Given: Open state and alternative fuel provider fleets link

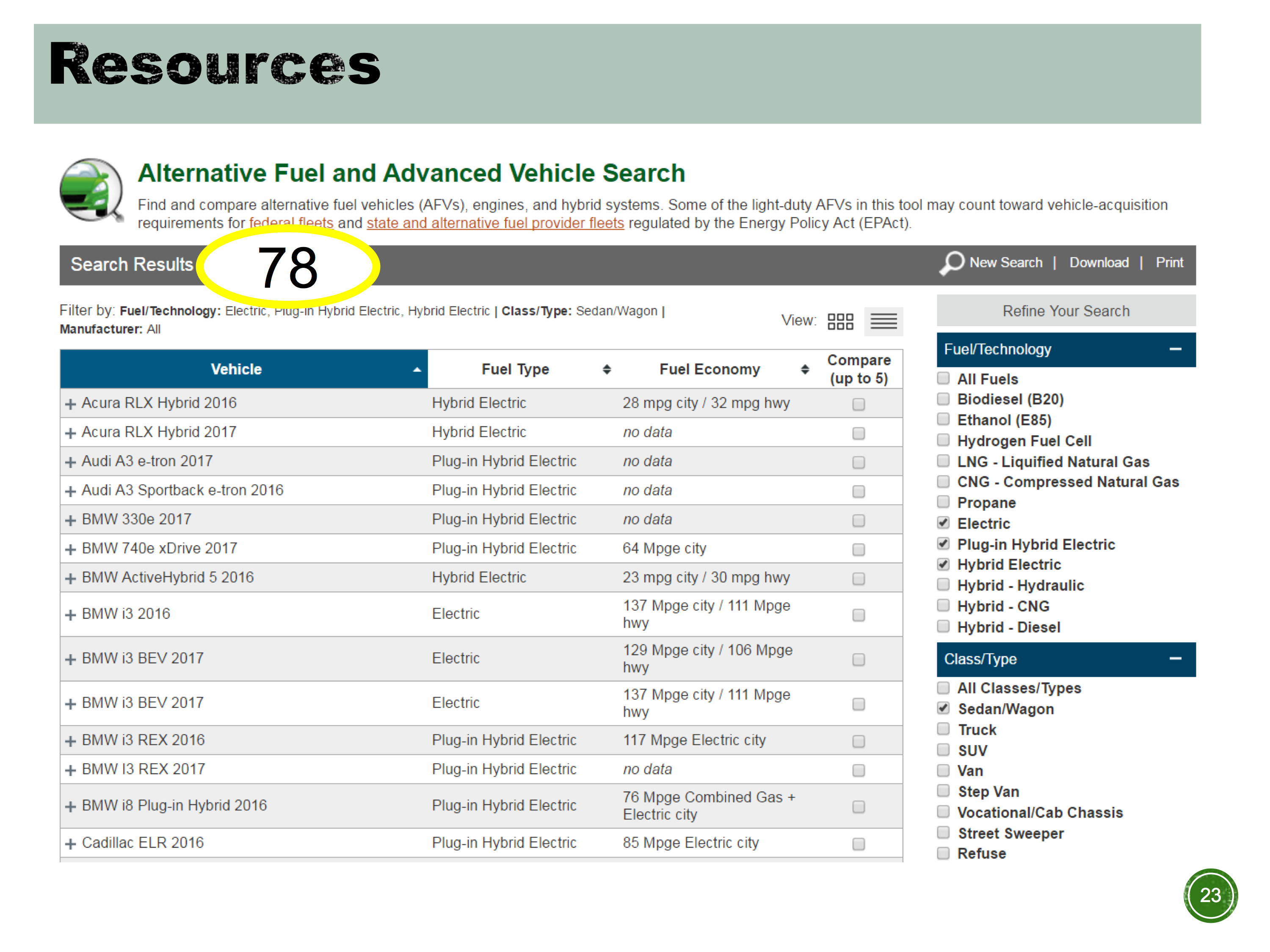Looking at the screenshot, I should tap(495, 223).
